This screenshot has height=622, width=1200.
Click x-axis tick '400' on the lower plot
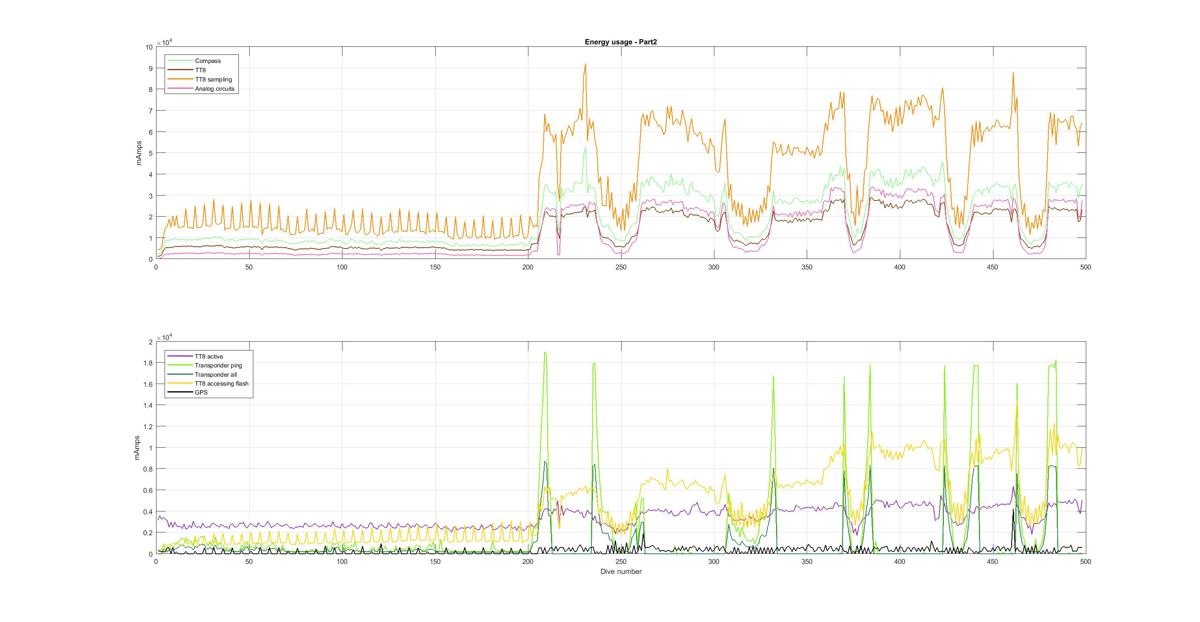tap(899, 562)
